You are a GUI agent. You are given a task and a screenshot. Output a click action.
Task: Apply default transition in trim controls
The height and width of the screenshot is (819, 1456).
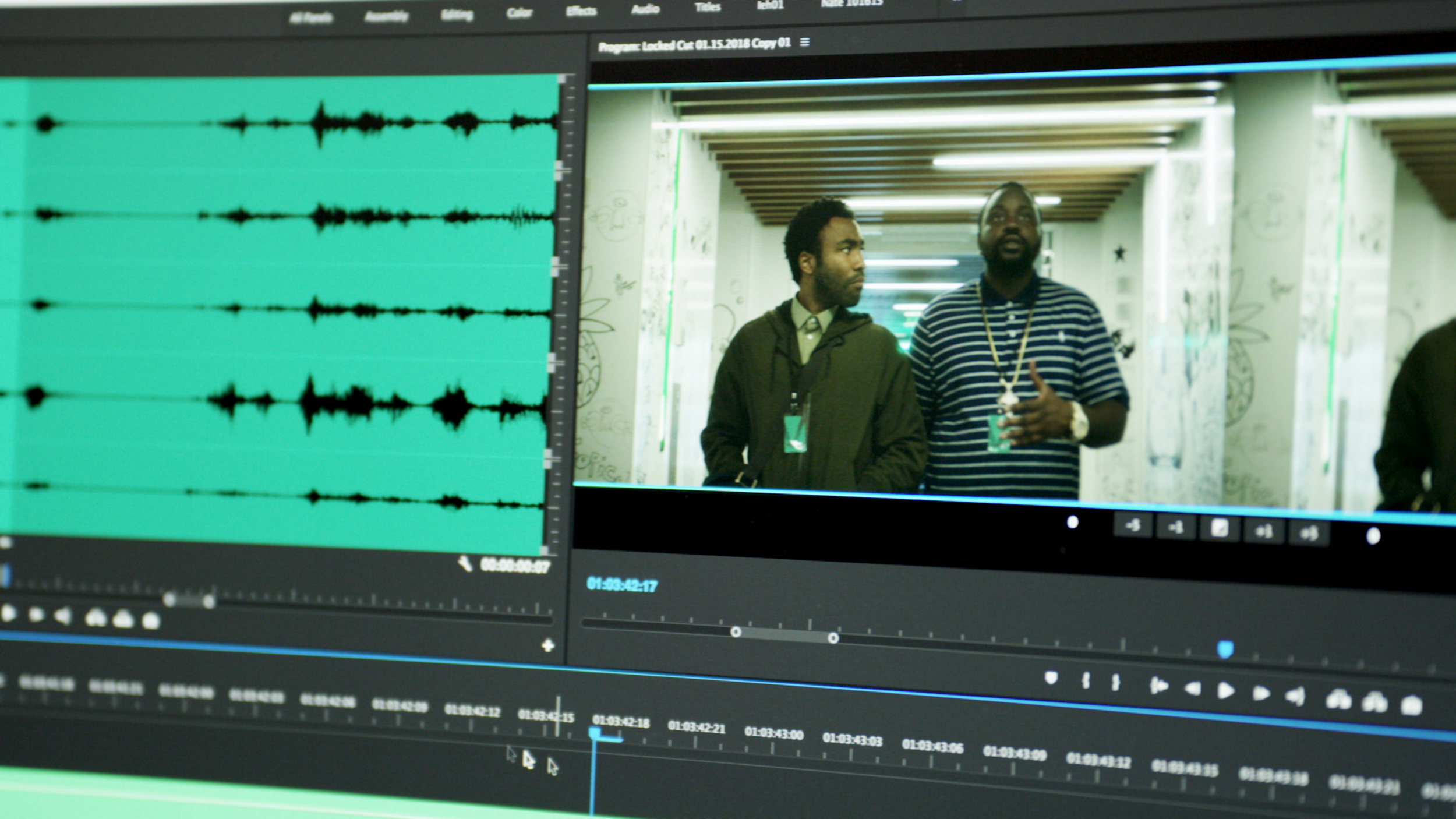pyautogui.click(x=1220, y=529)
